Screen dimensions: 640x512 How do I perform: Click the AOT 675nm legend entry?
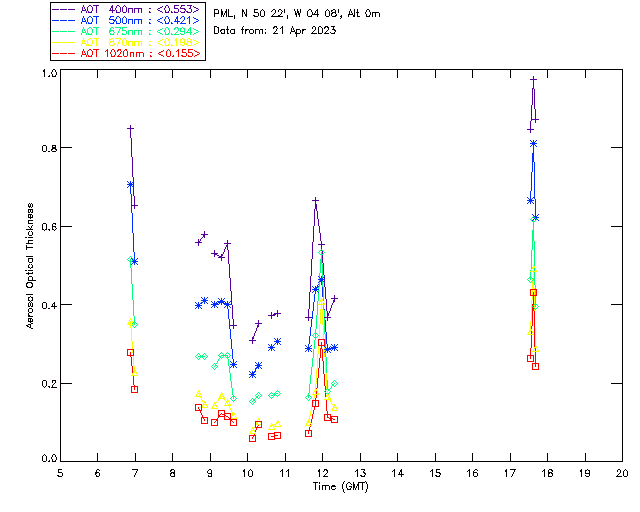127,31
